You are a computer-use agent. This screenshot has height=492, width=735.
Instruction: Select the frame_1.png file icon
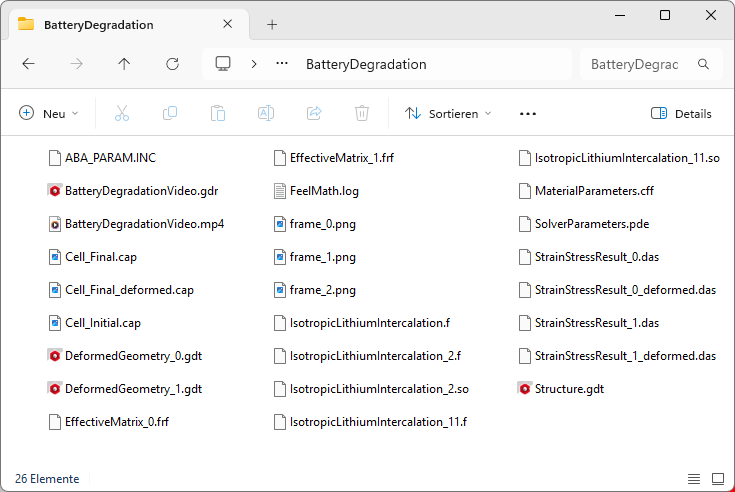coord(280,257)
